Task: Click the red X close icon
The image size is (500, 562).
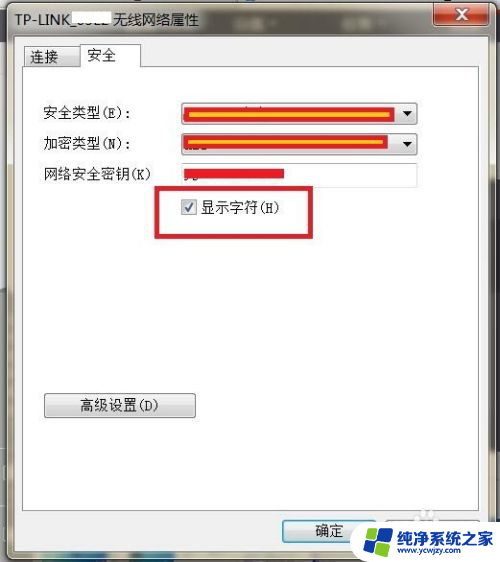Action: tap(461, 15)
